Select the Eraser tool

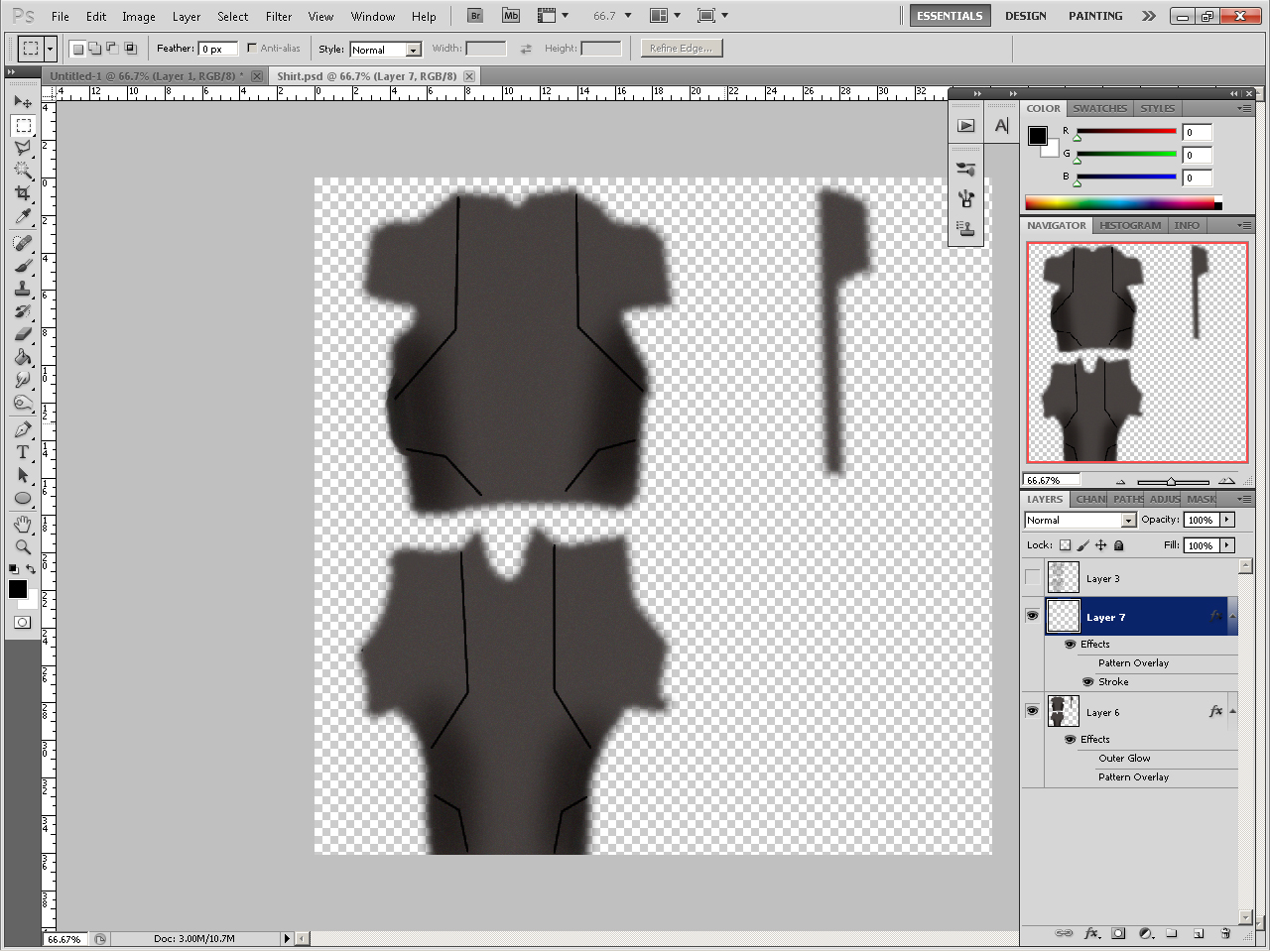(x=23, y=334)
